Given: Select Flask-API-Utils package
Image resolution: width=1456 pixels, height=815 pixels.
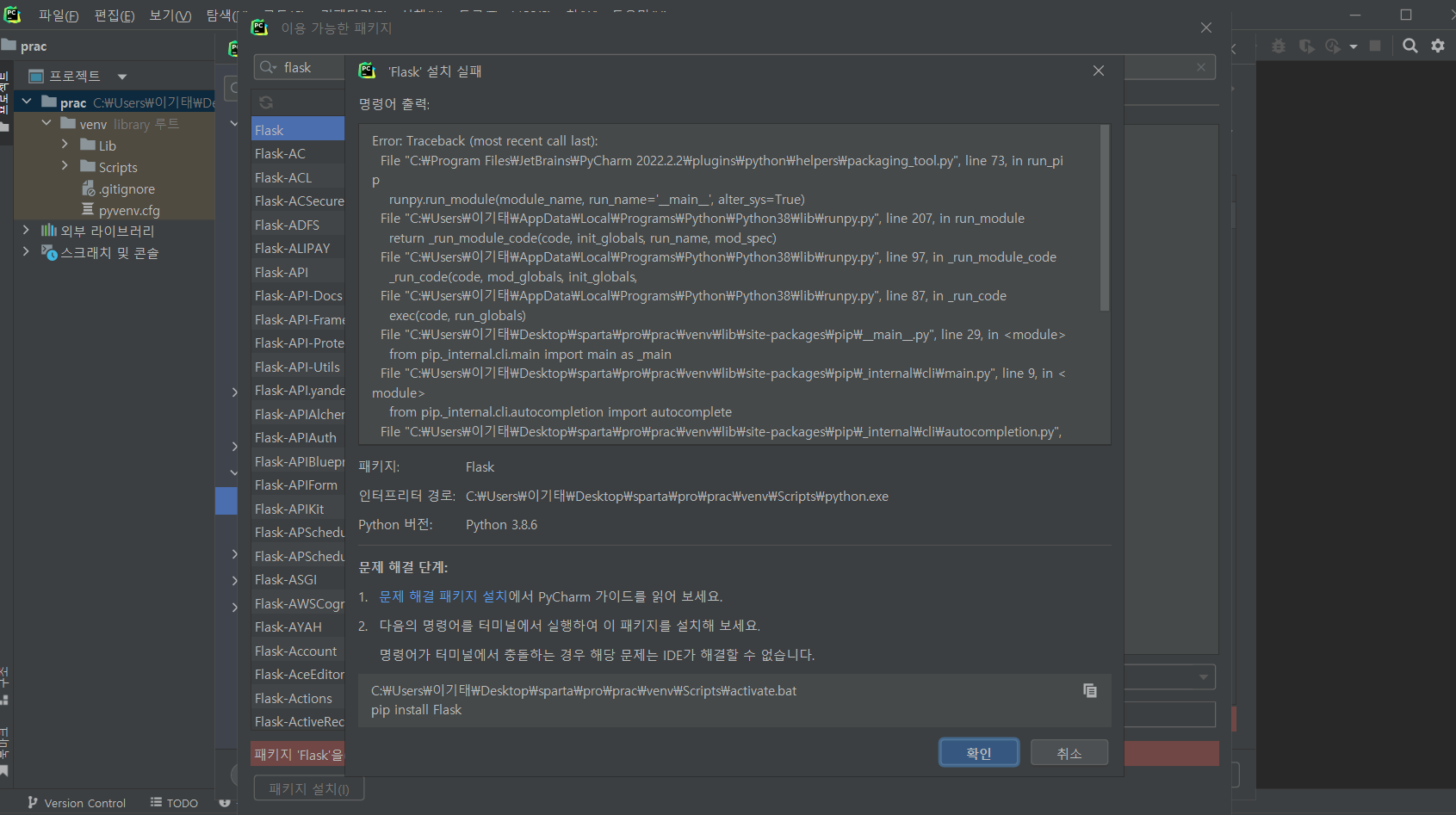Looking at the screenshot, I should pos(298,367).
